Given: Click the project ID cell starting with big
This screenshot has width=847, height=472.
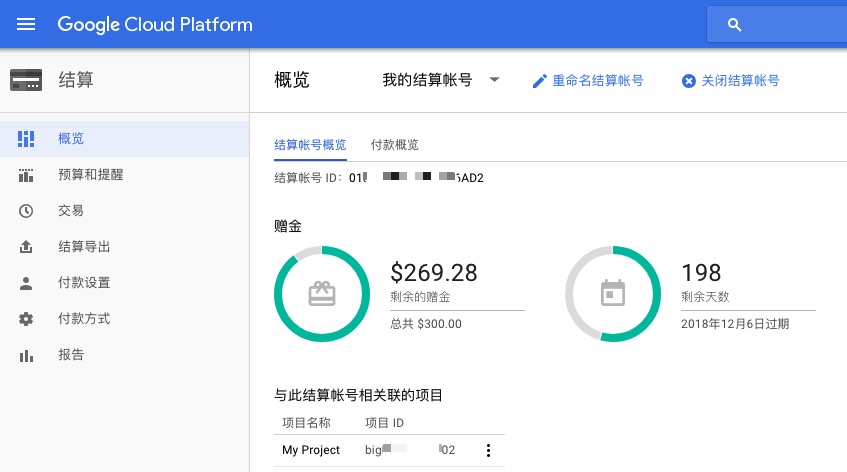Looking at the screenshot, I should coord(410,450).
